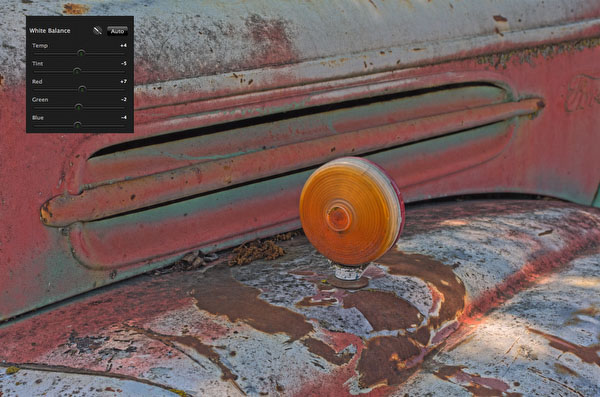Viewport: 600px width, 397px height.
Task: Click the Blue label
Action: tap(38, 118)
